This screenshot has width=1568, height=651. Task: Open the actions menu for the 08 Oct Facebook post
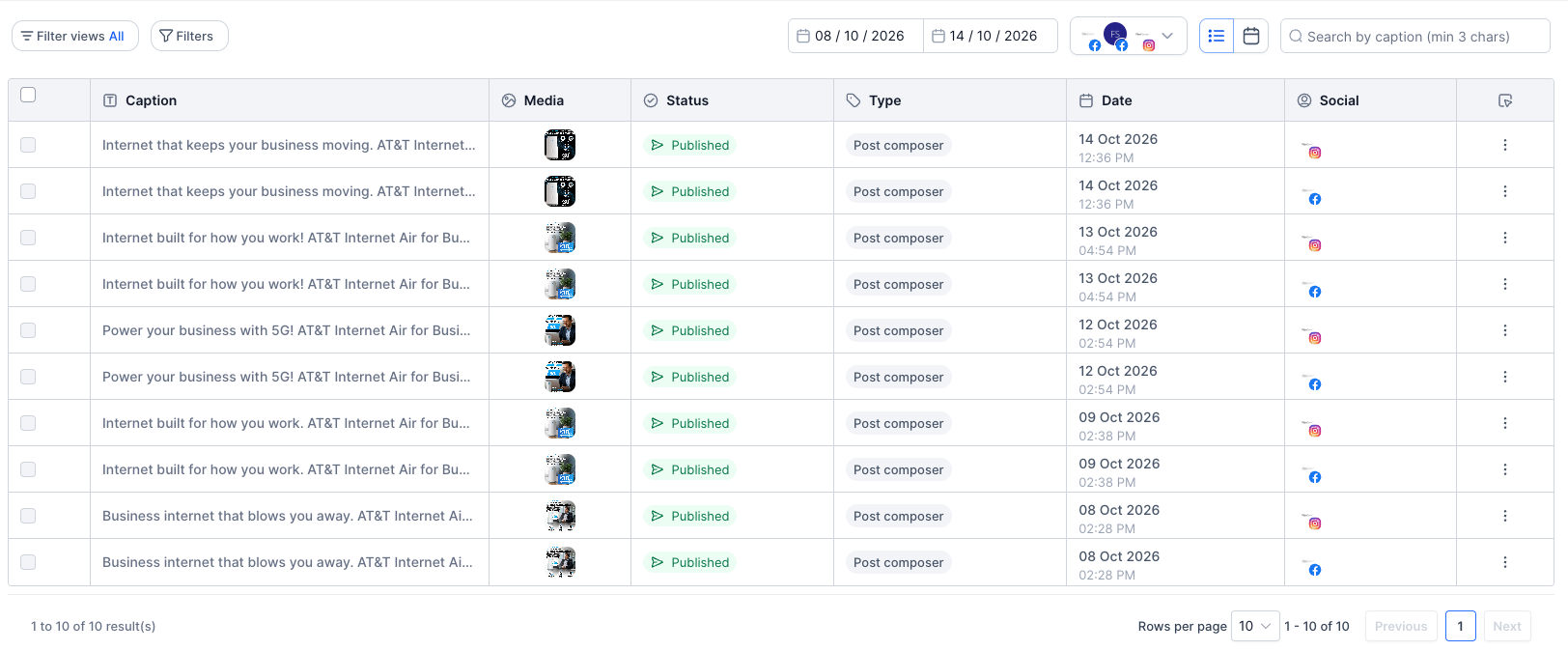1505,562
